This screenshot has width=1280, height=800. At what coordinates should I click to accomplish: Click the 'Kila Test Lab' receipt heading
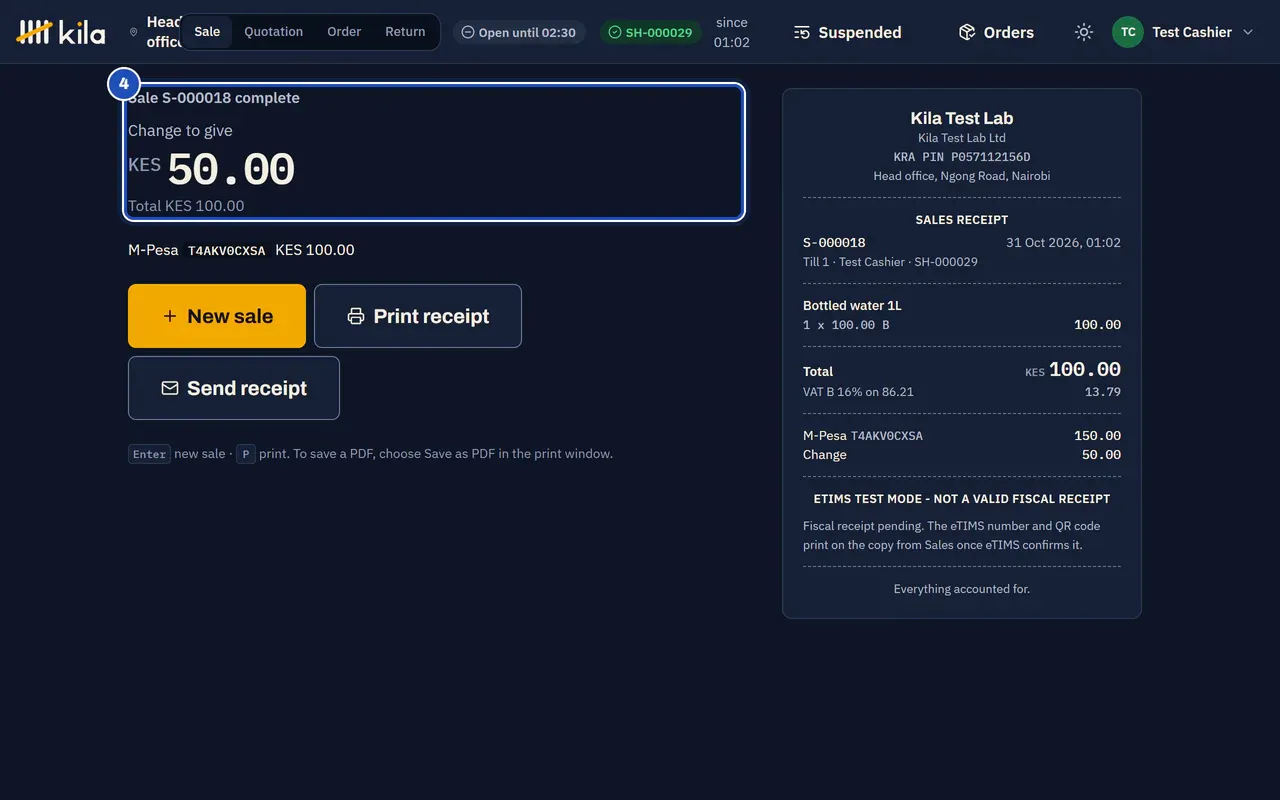click(x=962, y=118)
